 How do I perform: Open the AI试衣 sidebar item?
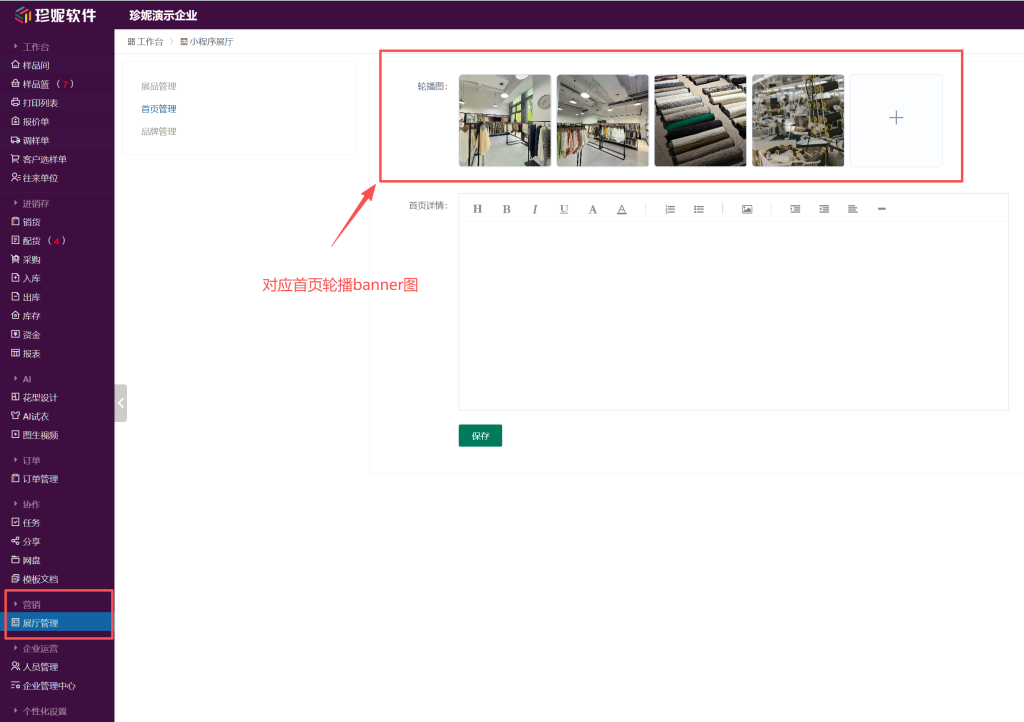(36, 416)
